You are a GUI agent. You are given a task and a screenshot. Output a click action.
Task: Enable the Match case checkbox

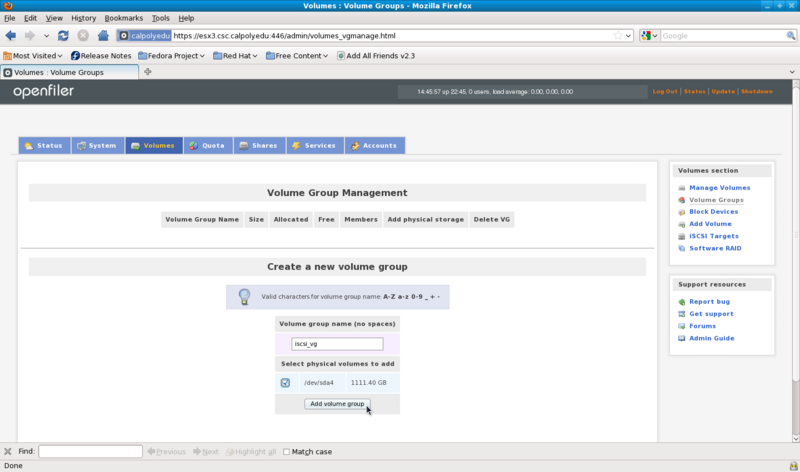(286, 452)
